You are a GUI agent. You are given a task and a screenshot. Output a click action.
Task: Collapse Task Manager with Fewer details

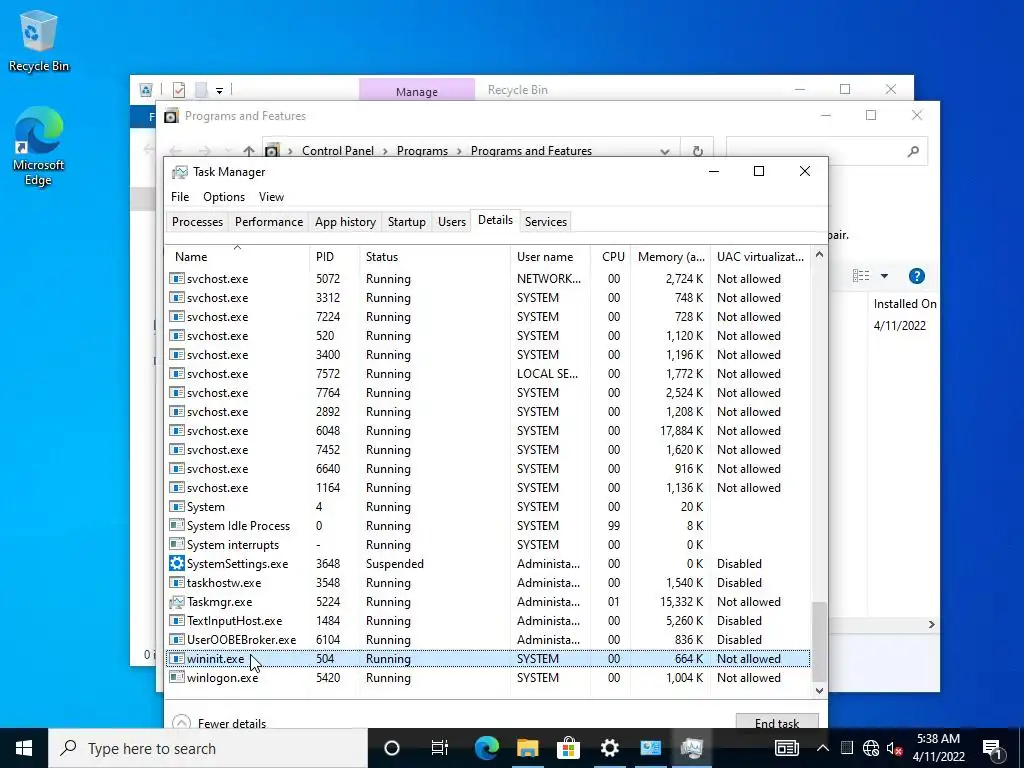tap(219, 723)
